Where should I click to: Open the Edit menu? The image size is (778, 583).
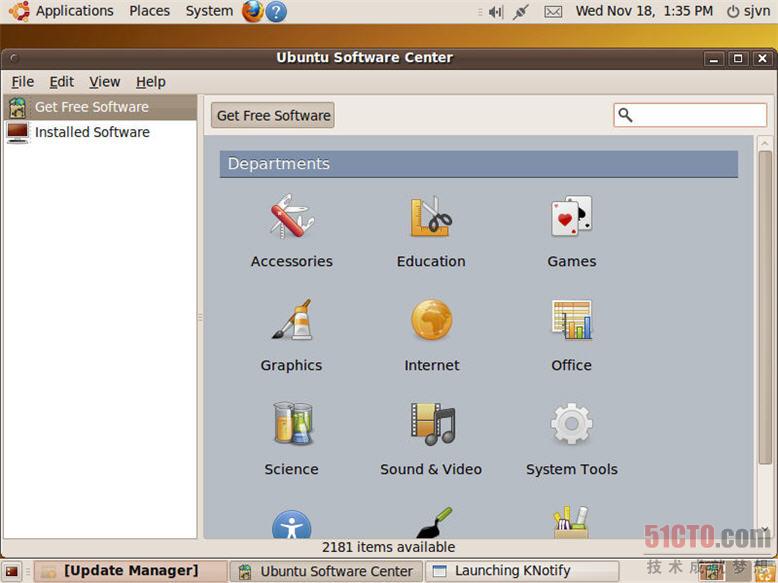pyautogui.click(x=62, y=82)
